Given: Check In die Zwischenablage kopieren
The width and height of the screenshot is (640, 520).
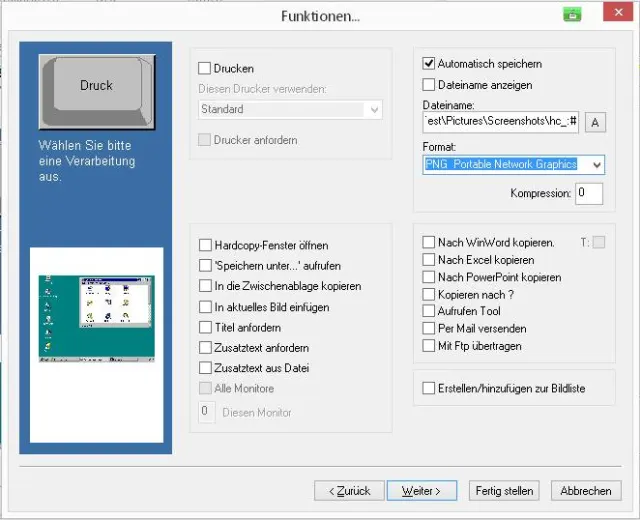Looking at the screenshot, I should click(205, 286).
